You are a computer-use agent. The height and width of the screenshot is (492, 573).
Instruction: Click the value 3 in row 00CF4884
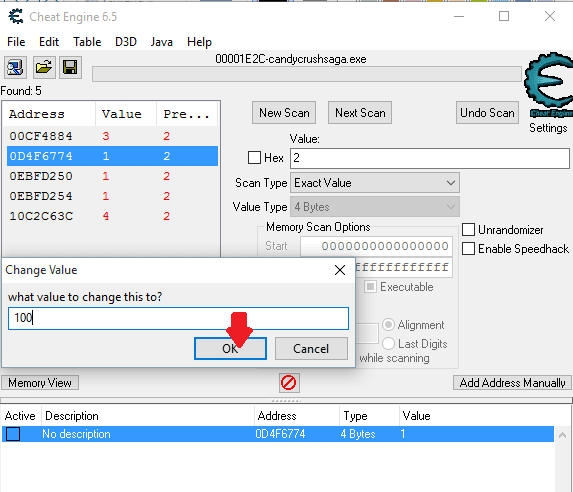106,136
